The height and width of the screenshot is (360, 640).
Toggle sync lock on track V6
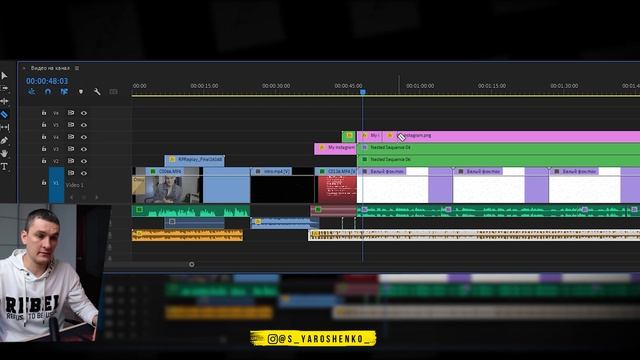tap(71, 113)
